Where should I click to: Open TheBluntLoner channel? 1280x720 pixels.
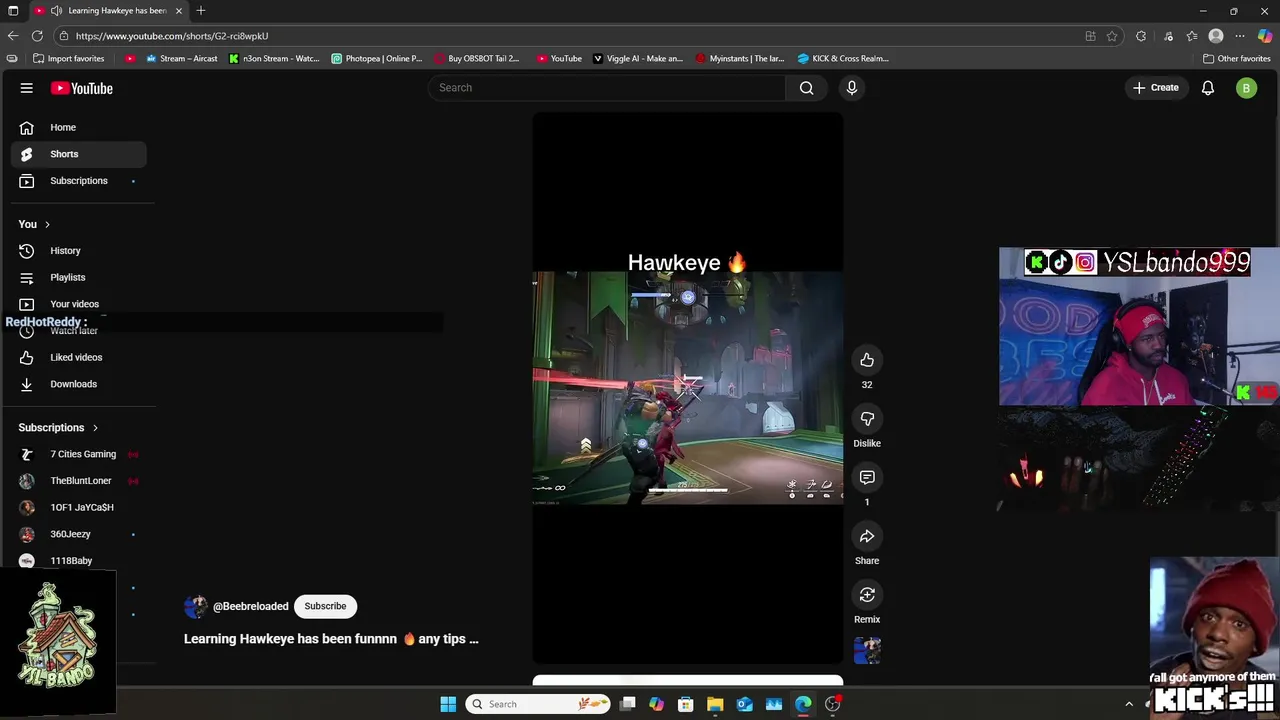[78, 481]
